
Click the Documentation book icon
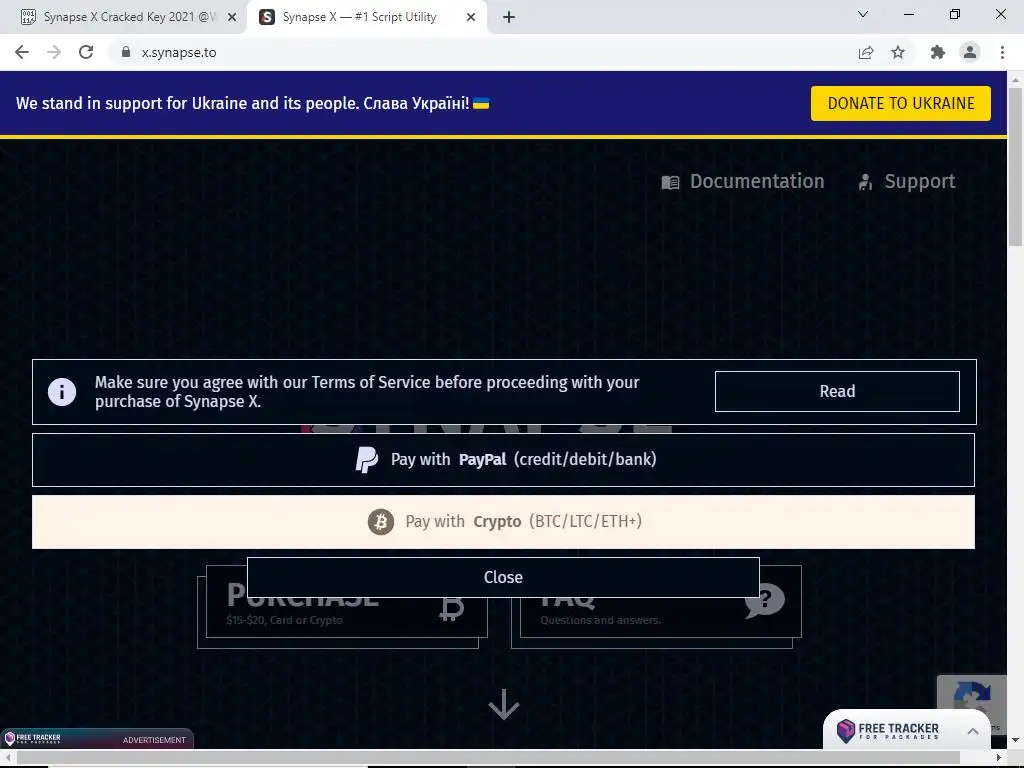pyautogui.click(x=671, y=182)
